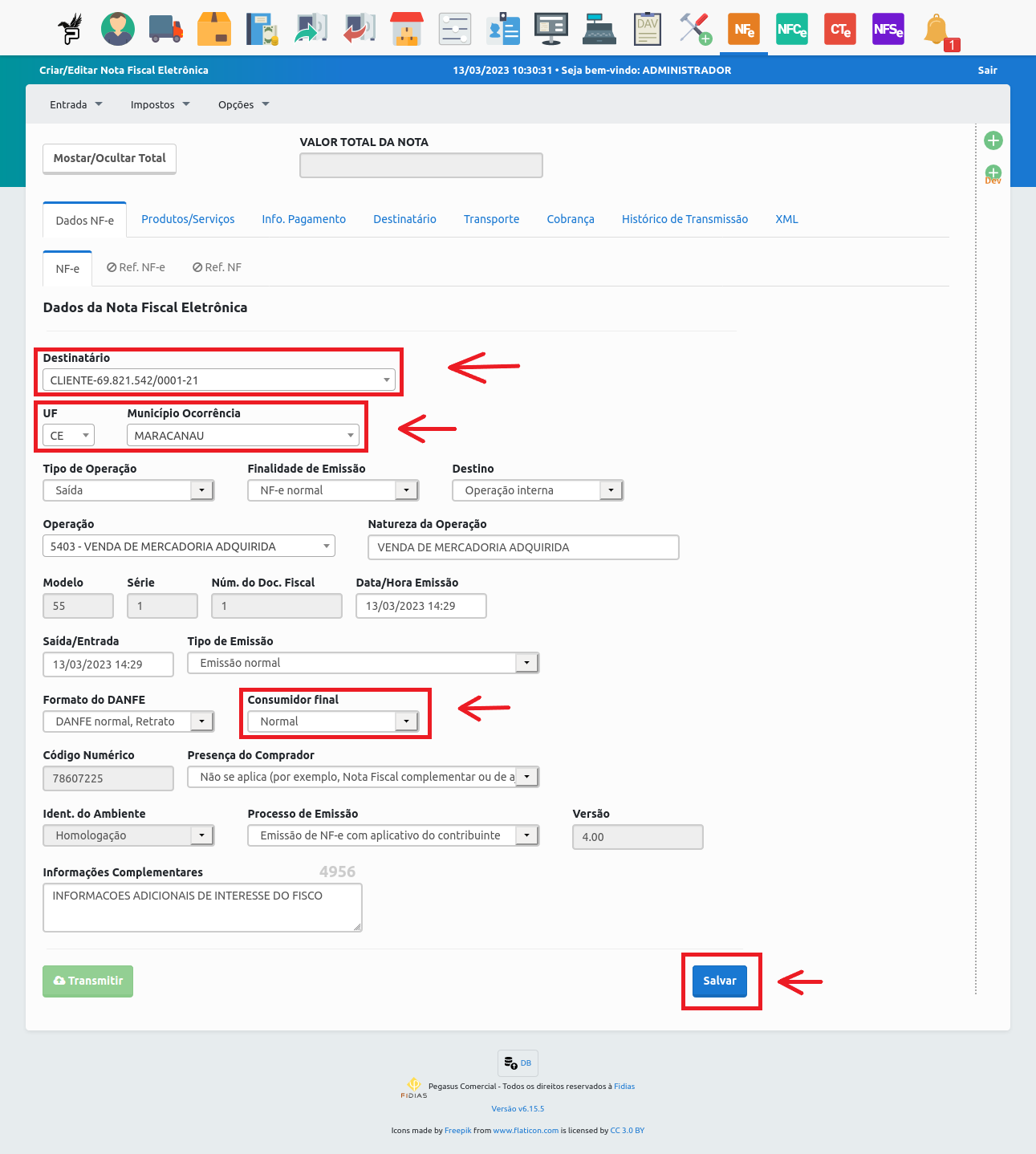Click the top green plus button
This screenshot has width=1036, height=1154.
(993, 140)
